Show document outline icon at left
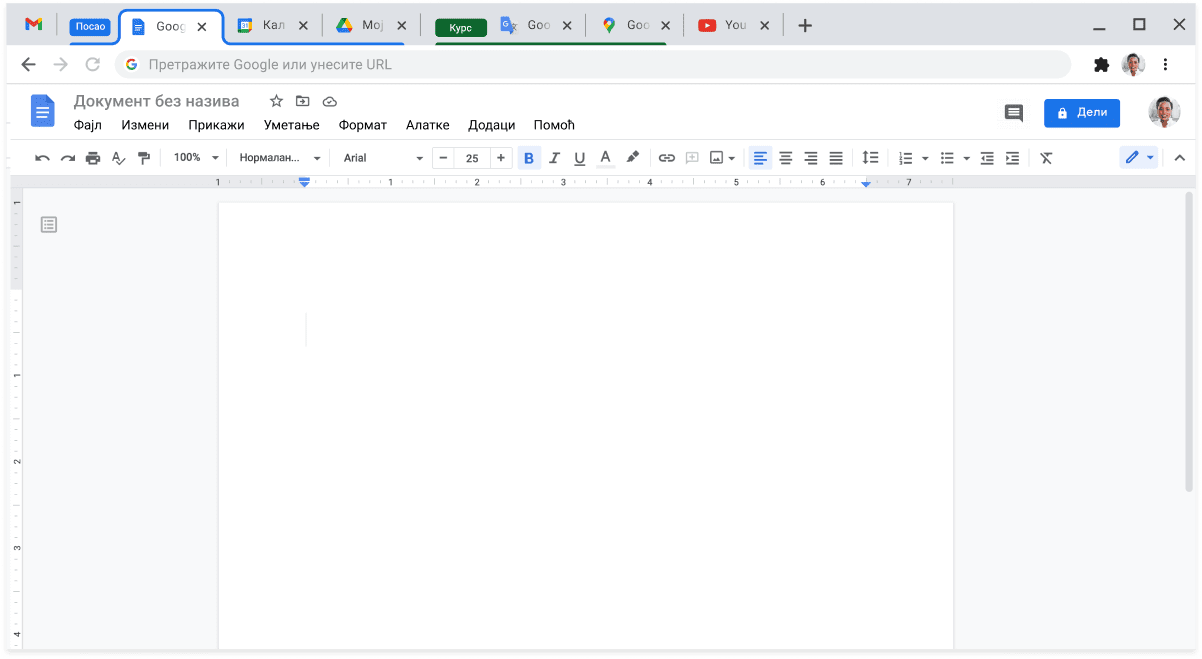The image size is (1202, 659). tap(49, 225)
